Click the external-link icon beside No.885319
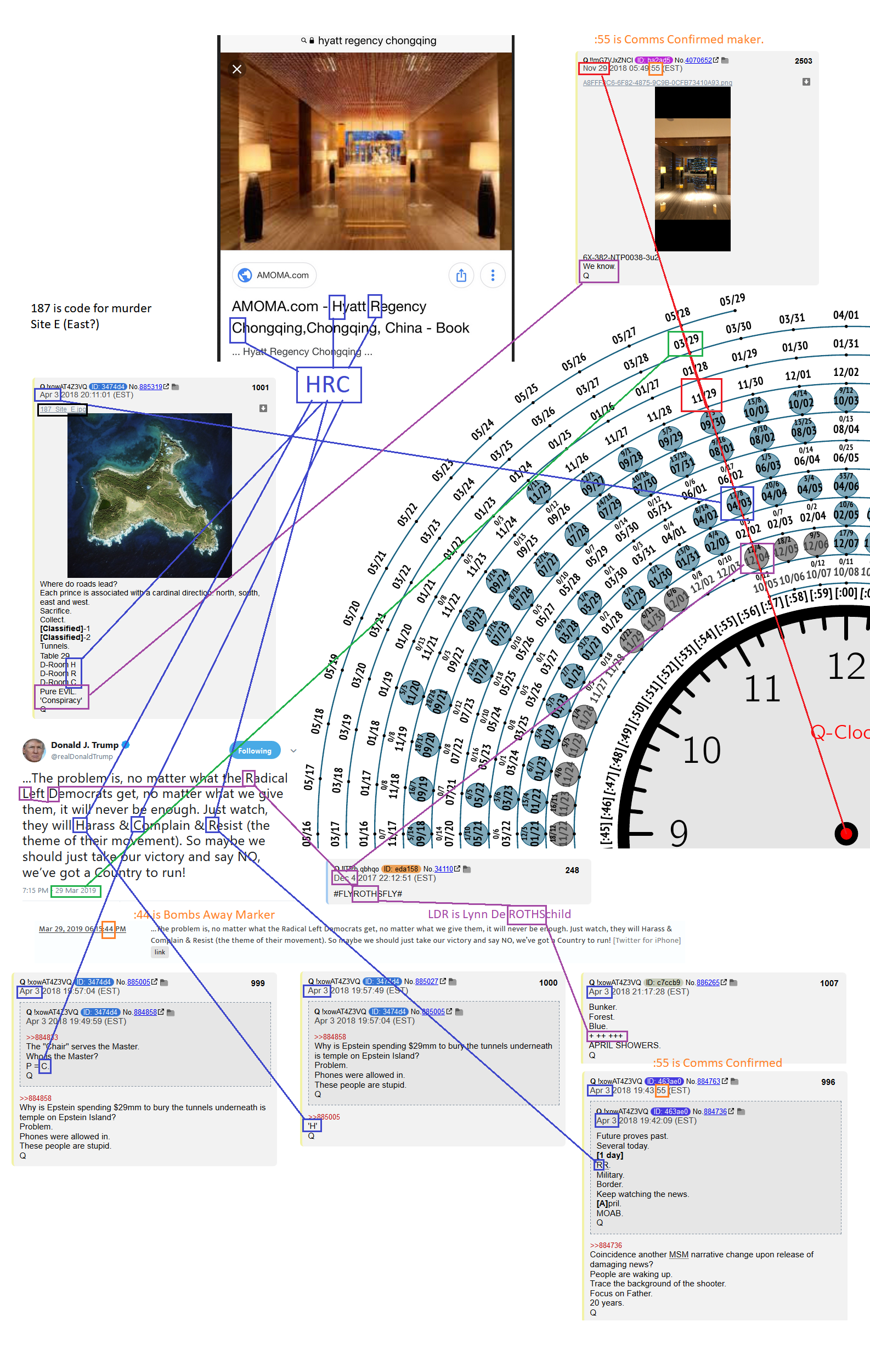Image resolution: width=870 pixels, height=1372 pixels. (x=166, y=386)
